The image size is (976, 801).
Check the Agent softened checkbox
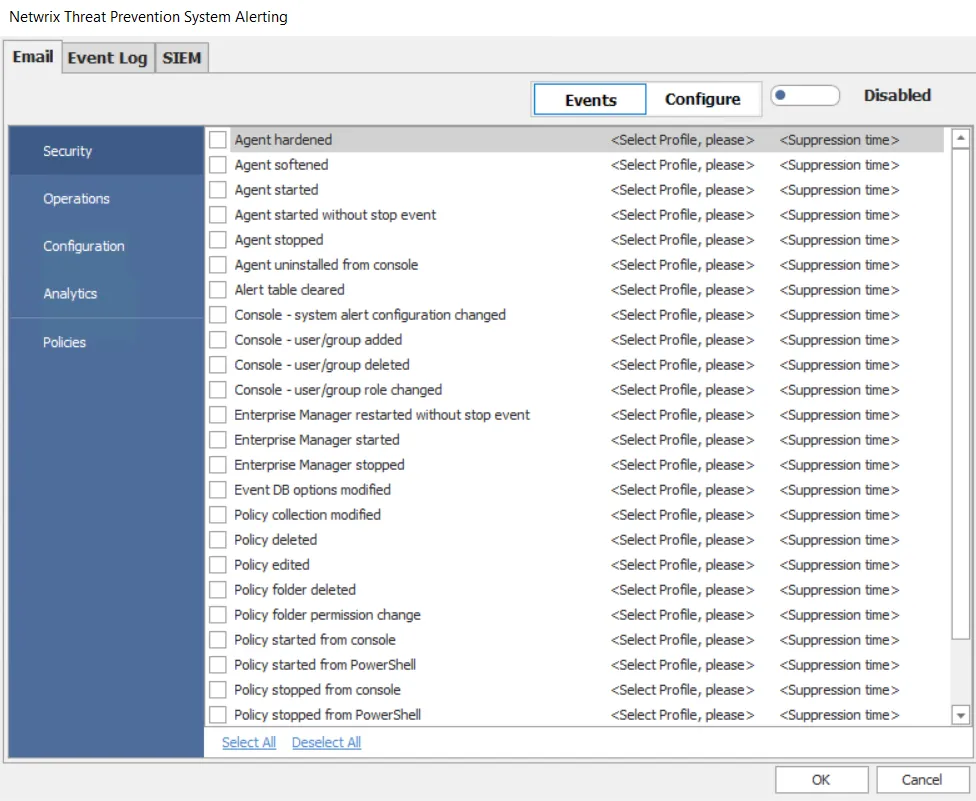pyautogui.click(x=217, y=165)
